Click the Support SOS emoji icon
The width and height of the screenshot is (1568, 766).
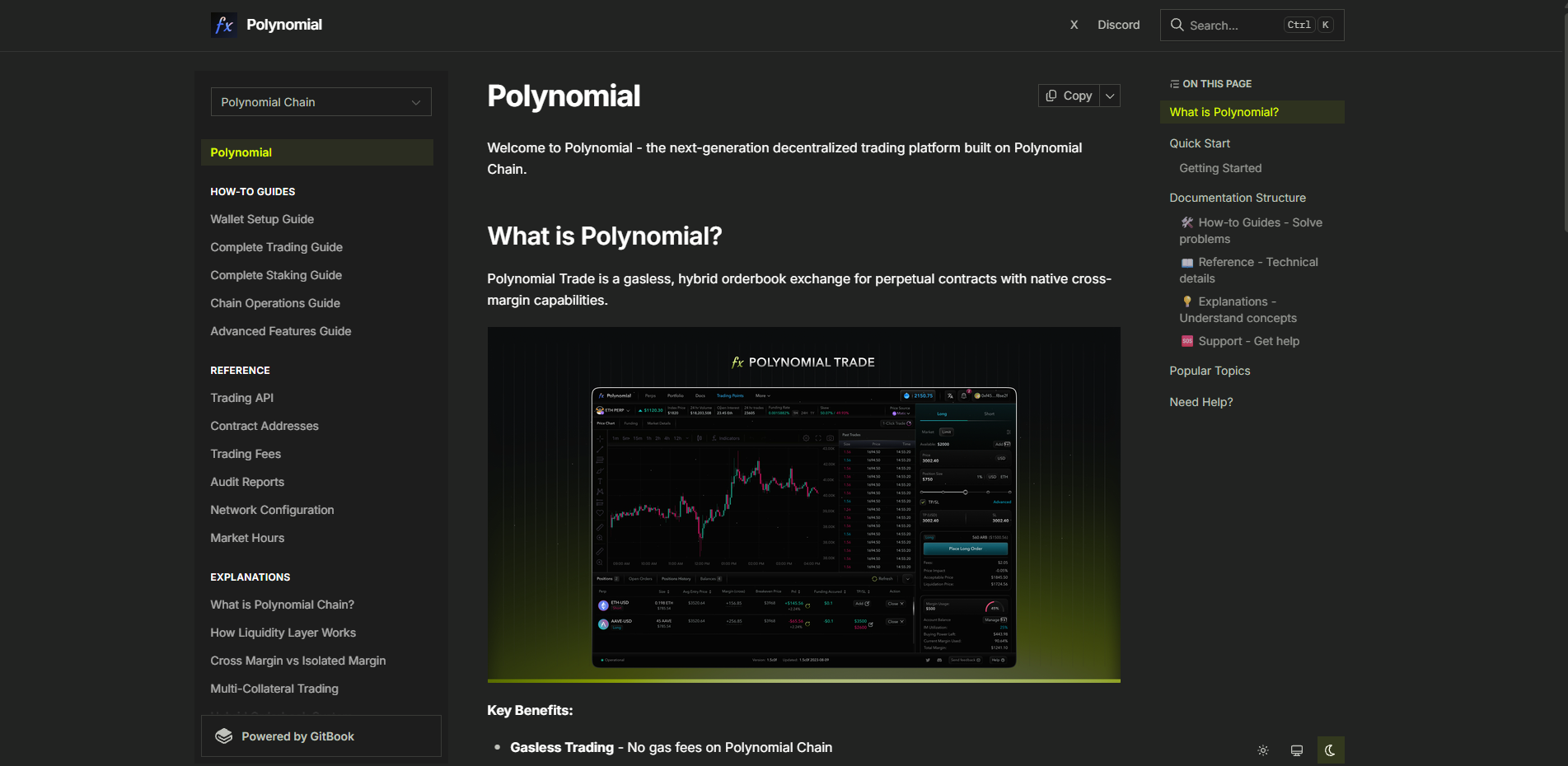1187,341
